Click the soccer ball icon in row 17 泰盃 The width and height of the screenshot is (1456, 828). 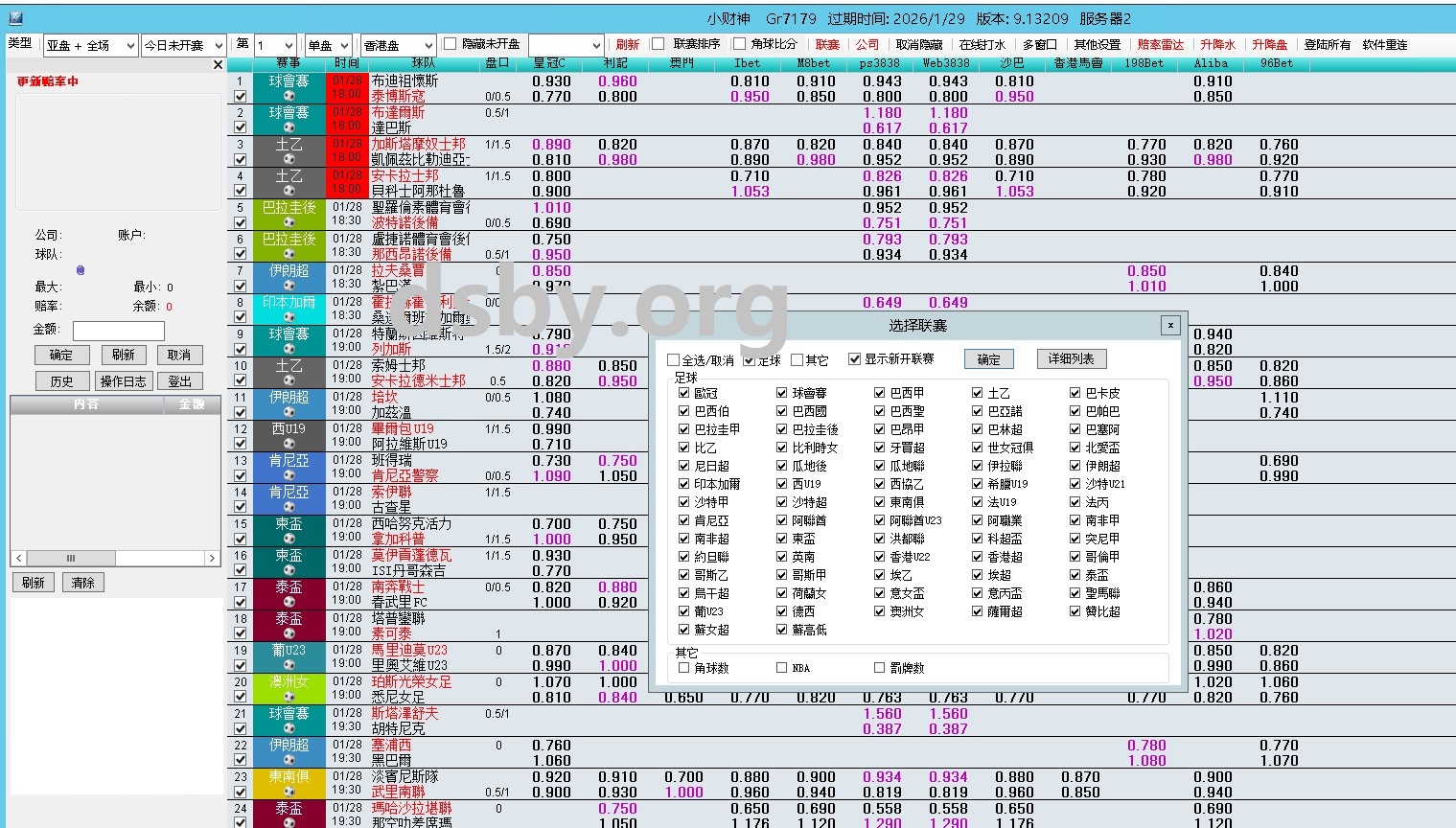tap(289, 602)
